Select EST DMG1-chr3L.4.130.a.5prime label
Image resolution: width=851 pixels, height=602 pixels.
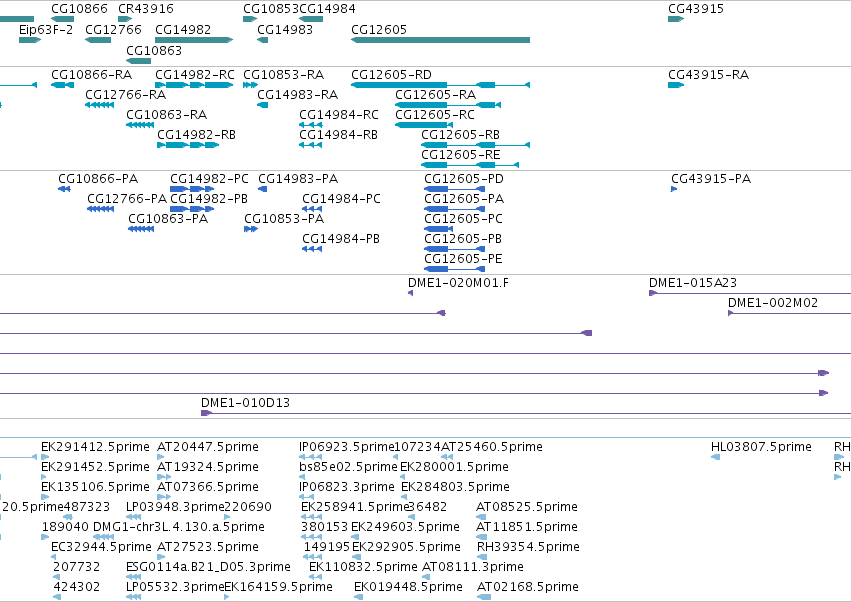[179, 527]
